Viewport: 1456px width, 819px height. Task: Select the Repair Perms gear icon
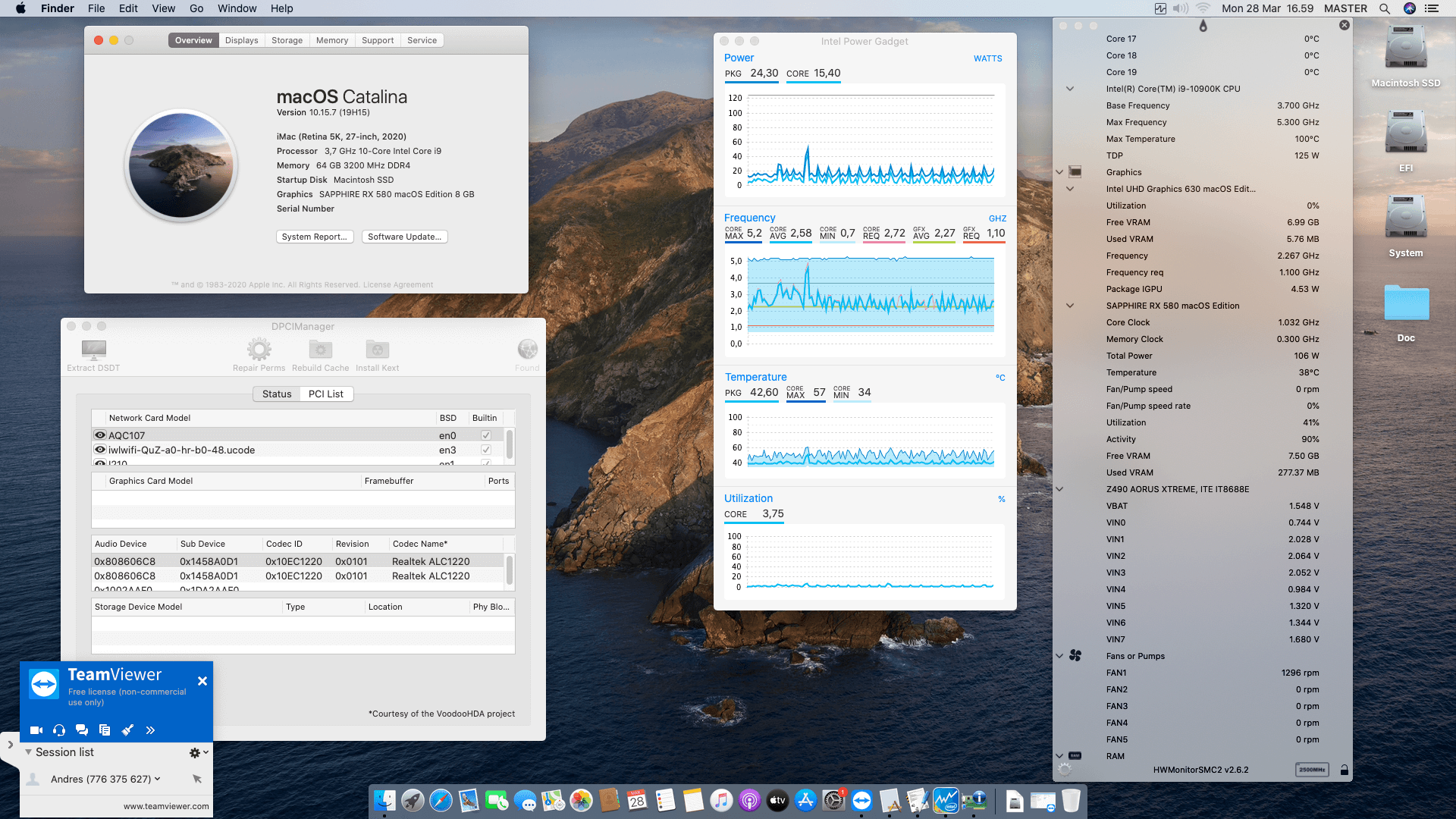259,350
